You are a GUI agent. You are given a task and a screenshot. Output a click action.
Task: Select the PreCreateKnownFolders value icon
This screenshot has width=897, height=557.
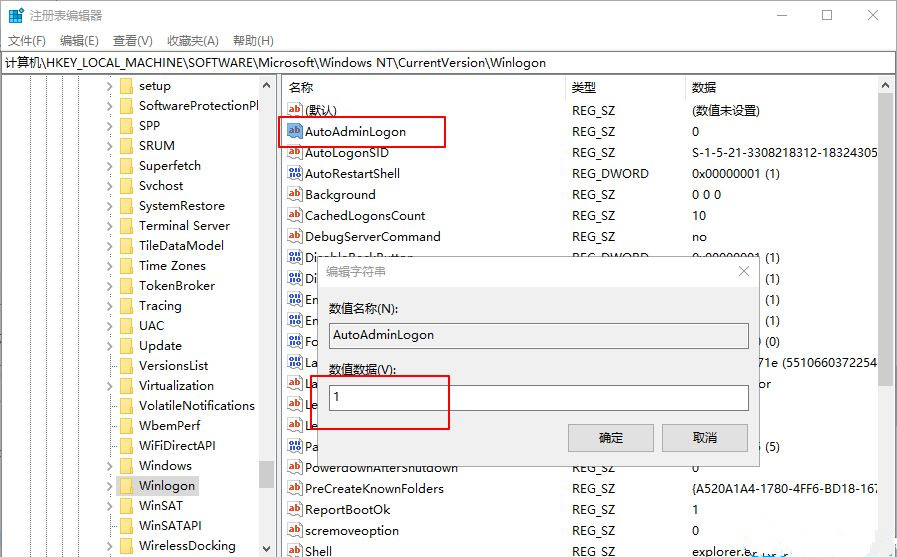[x=294, y=488]
